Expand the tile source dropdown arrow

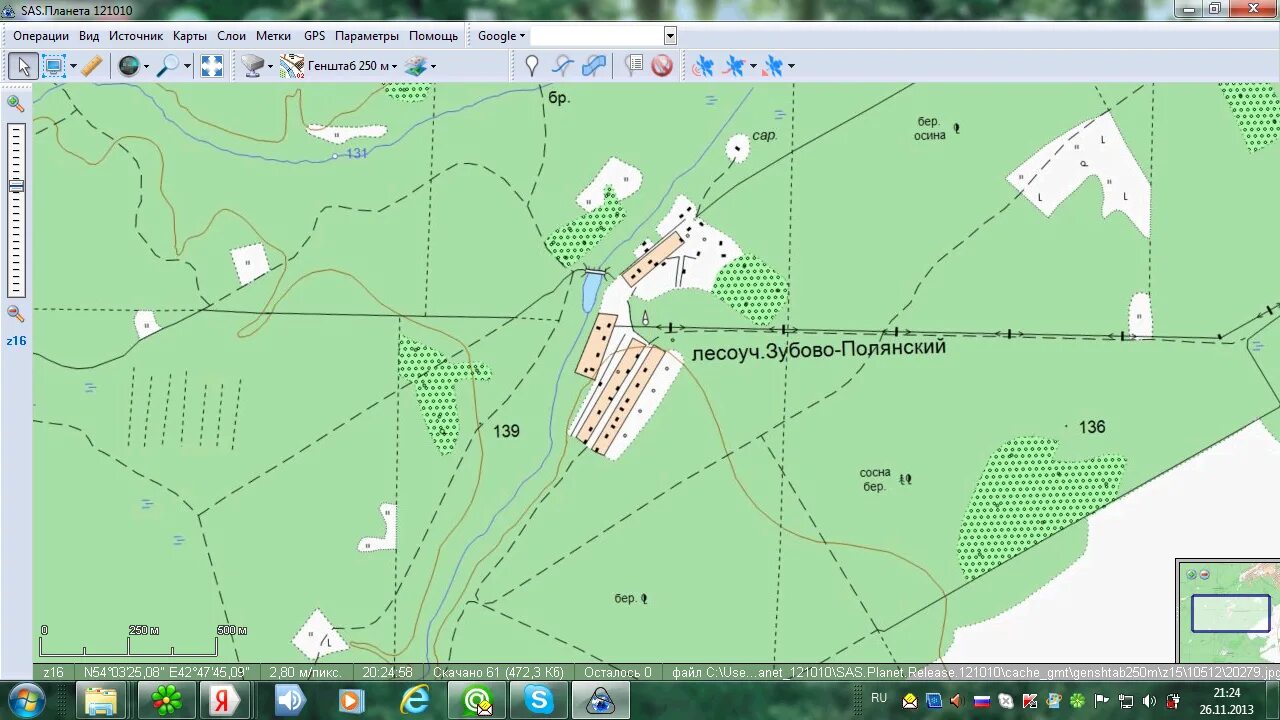click(270, 67)
